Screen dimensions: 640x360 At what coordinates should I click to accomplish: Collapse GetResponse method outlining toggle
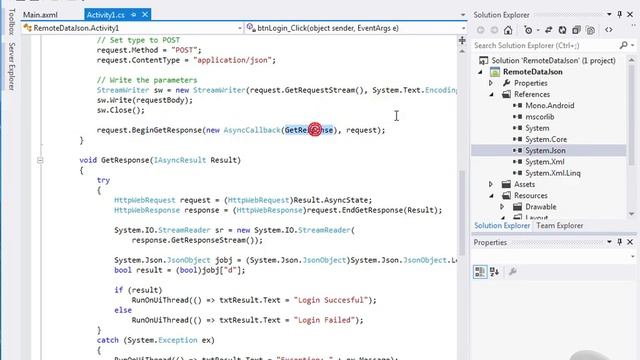tap(40, 160)
